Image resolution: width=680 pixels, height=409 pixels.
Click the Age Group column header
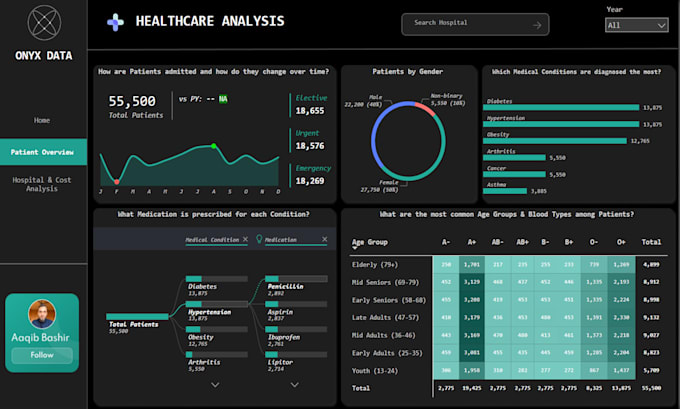(369, 242)
